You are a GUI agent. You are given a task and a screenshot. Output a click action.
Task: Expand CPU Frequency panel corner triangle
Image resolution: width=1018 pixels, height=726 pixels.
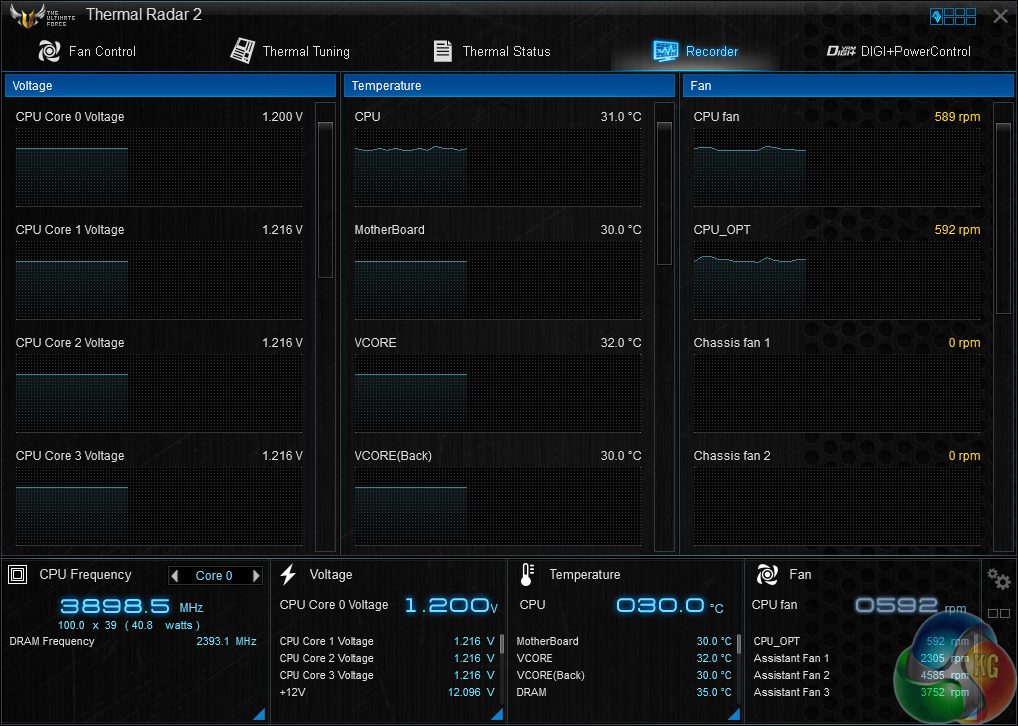(259, 714)
